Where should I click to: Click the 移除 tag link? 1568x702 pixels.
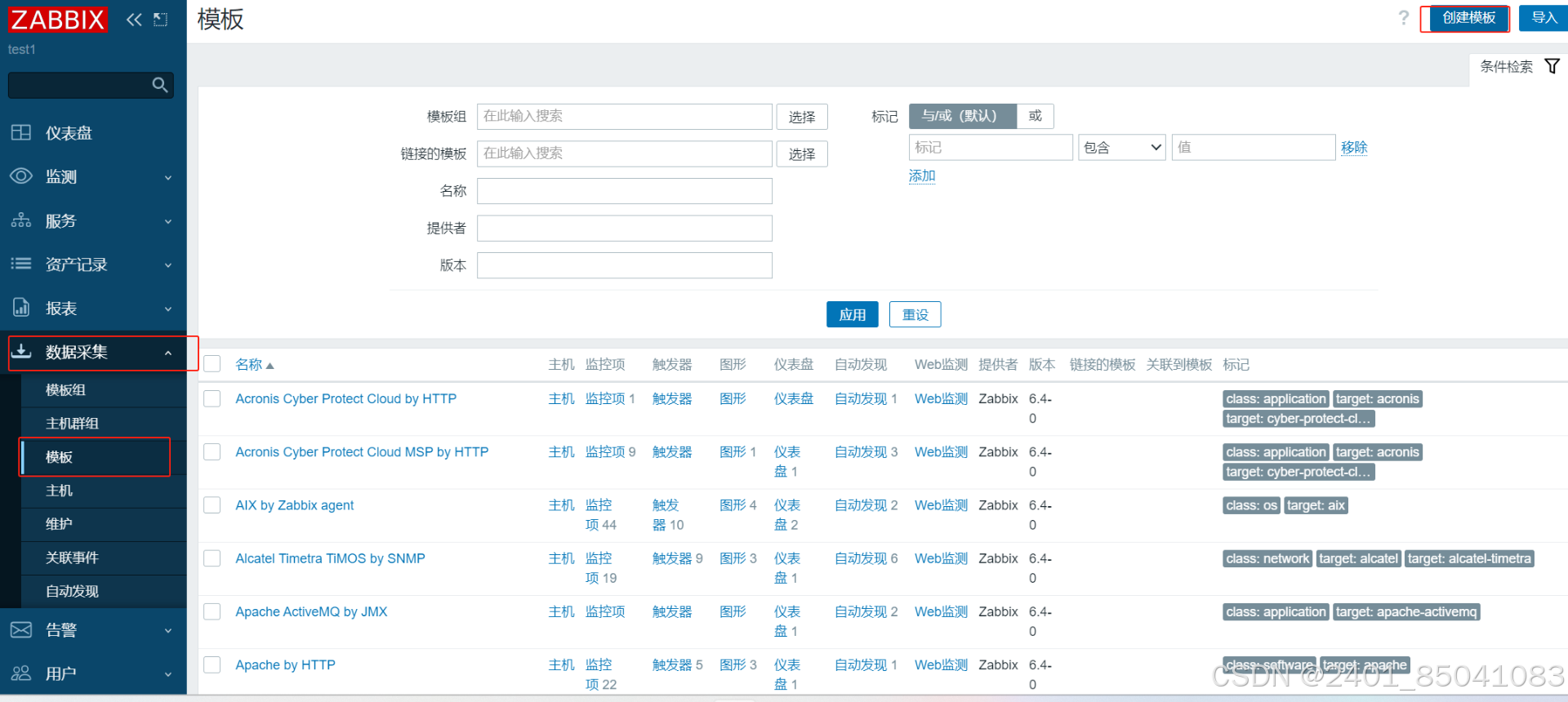pos(1353,148)
